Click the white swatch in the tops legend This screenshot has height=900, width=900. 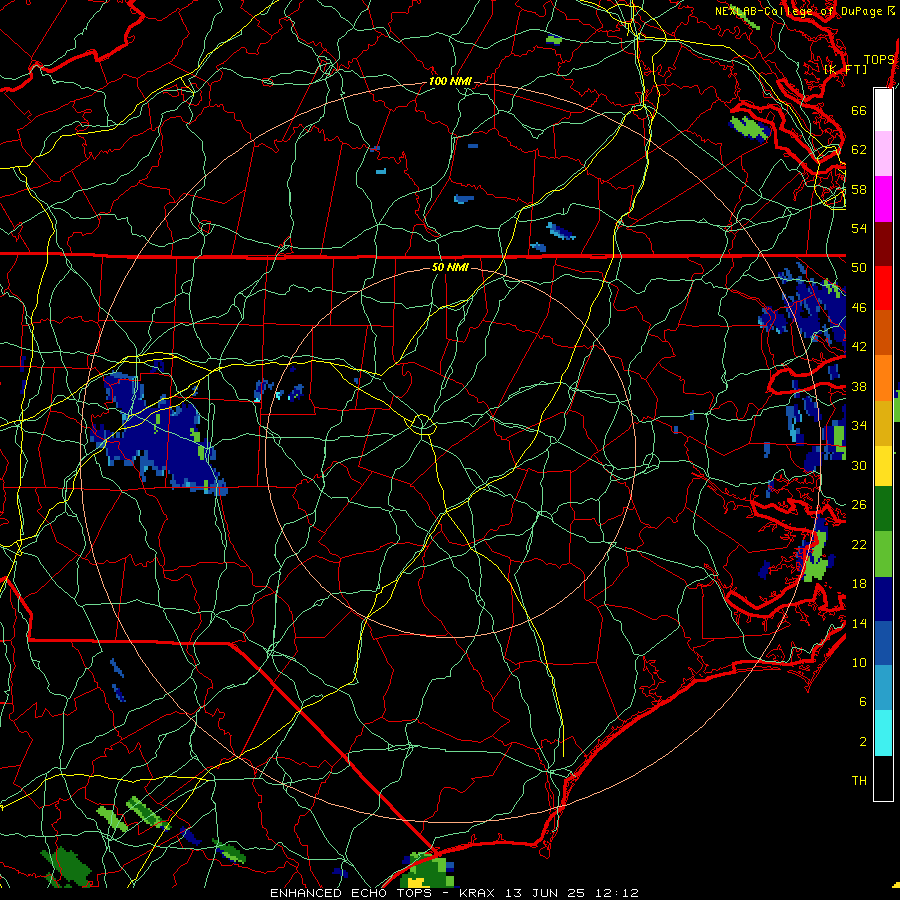click(x=883, y=110)
